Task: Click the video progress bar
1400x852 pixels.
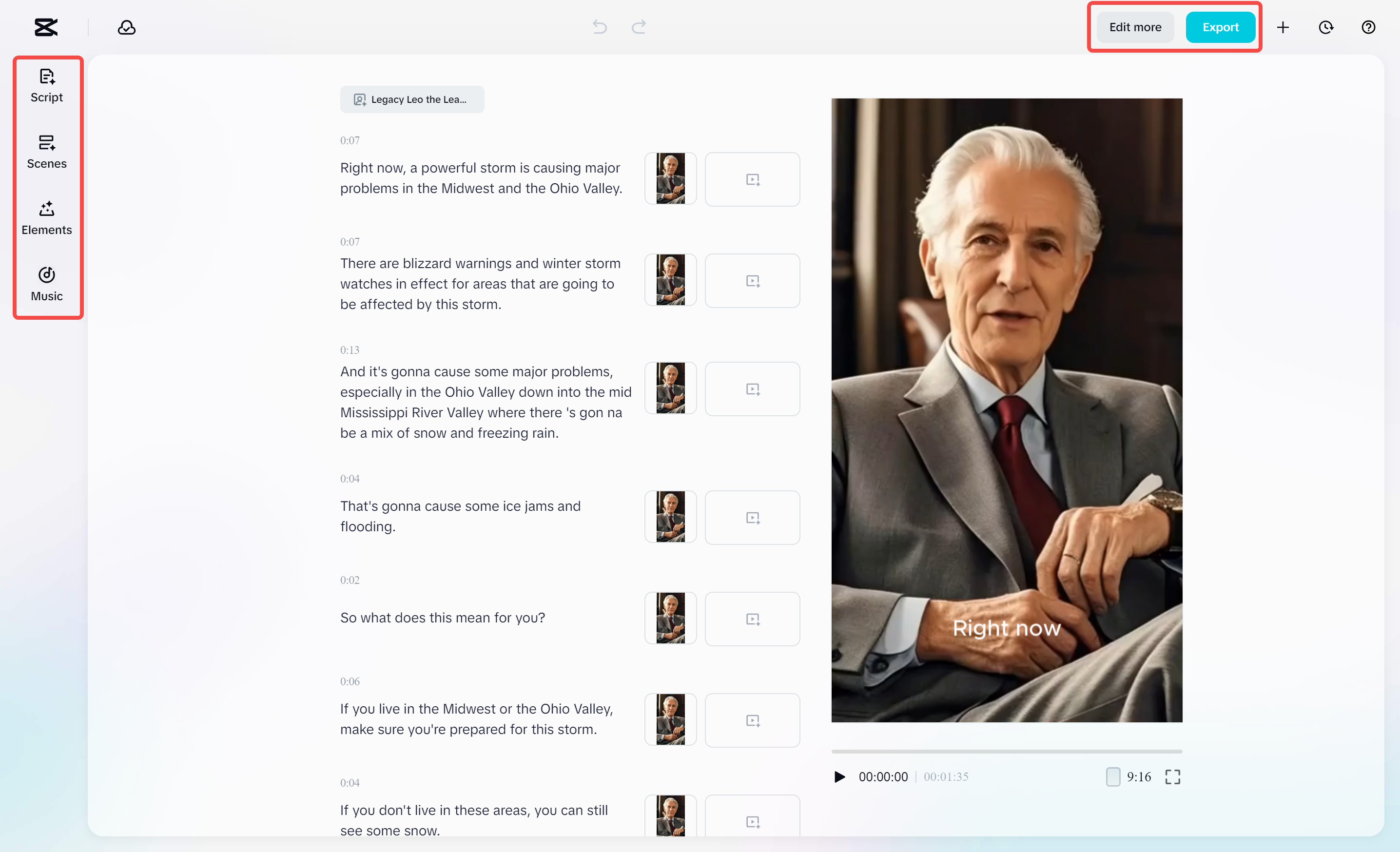Action: coord(1006,752)
